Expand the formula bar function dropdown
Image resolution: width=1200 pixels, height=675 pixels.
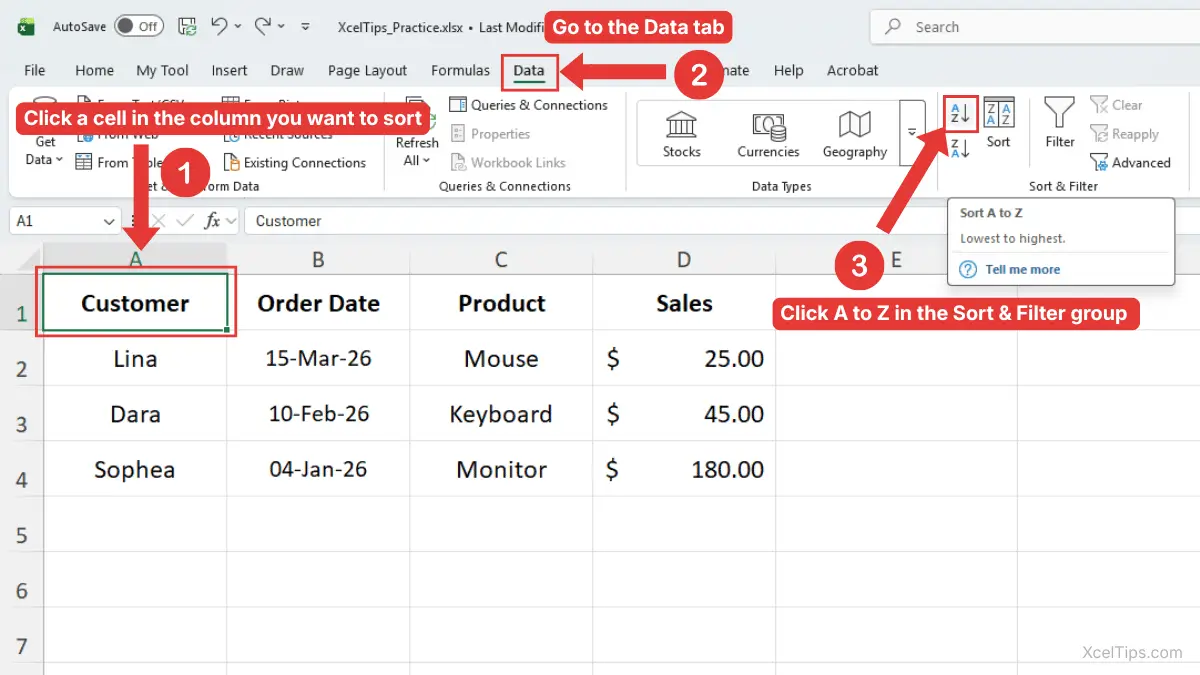tap(231, 221)
